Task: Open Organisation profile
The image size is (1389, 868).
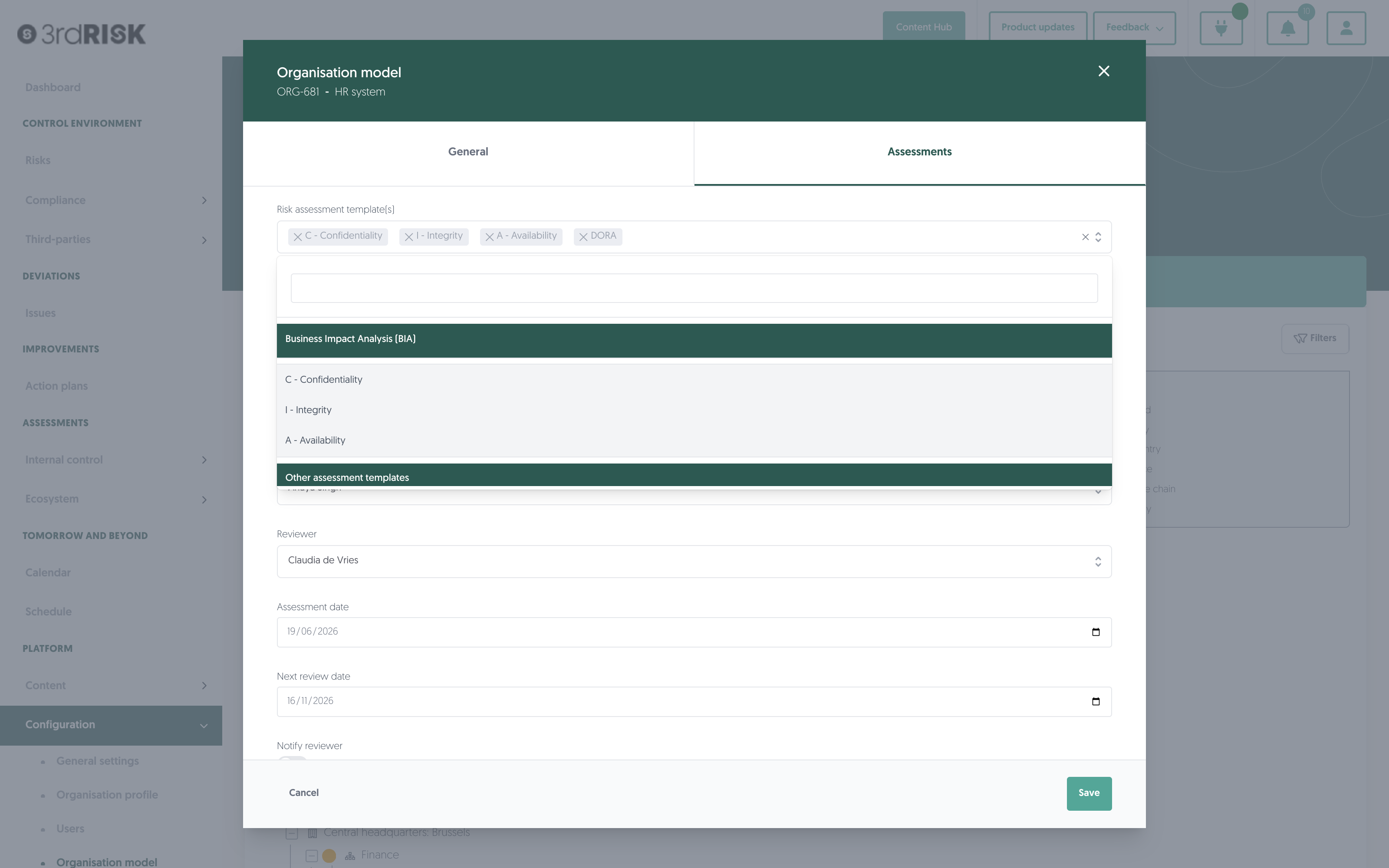Action: point(107,795)
